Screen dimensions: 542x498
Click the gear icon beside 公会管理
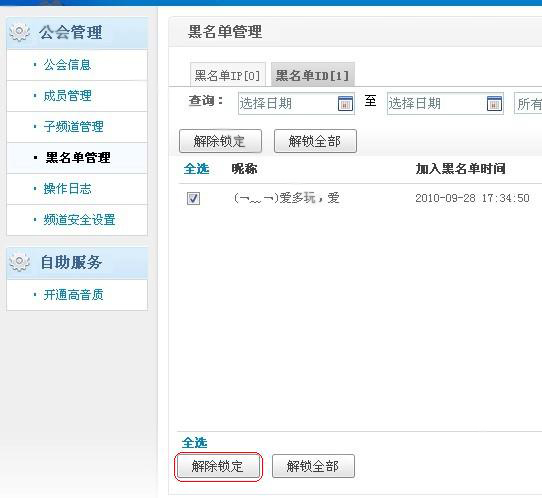pyautogui.click(x=19, y=32)
